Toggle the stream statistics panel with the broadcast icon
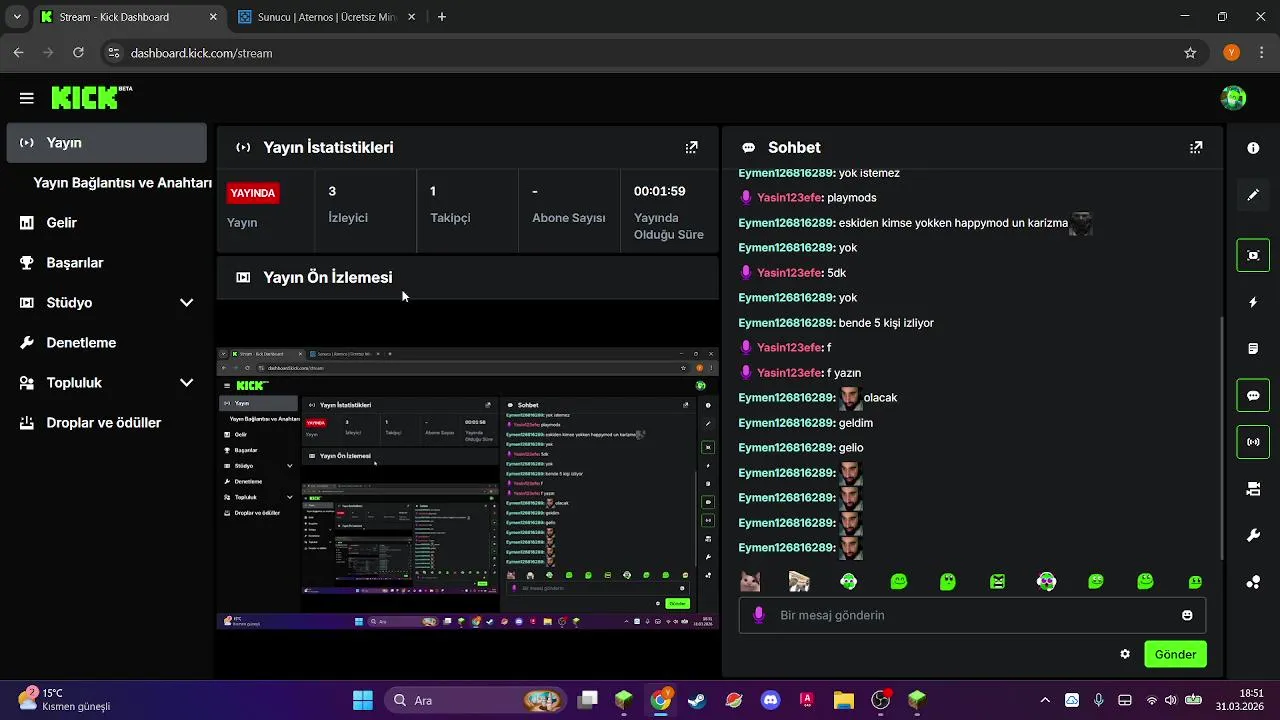This screenshot has width=1280, height=720. [x=1253, y=442]
